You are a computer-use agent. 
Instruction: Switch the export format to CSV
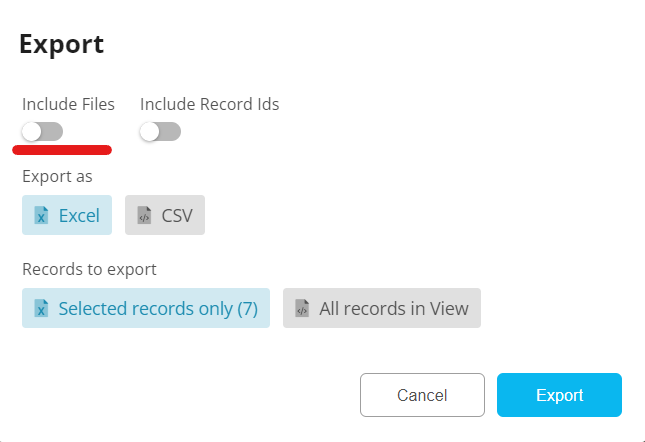tap(165, 215)
